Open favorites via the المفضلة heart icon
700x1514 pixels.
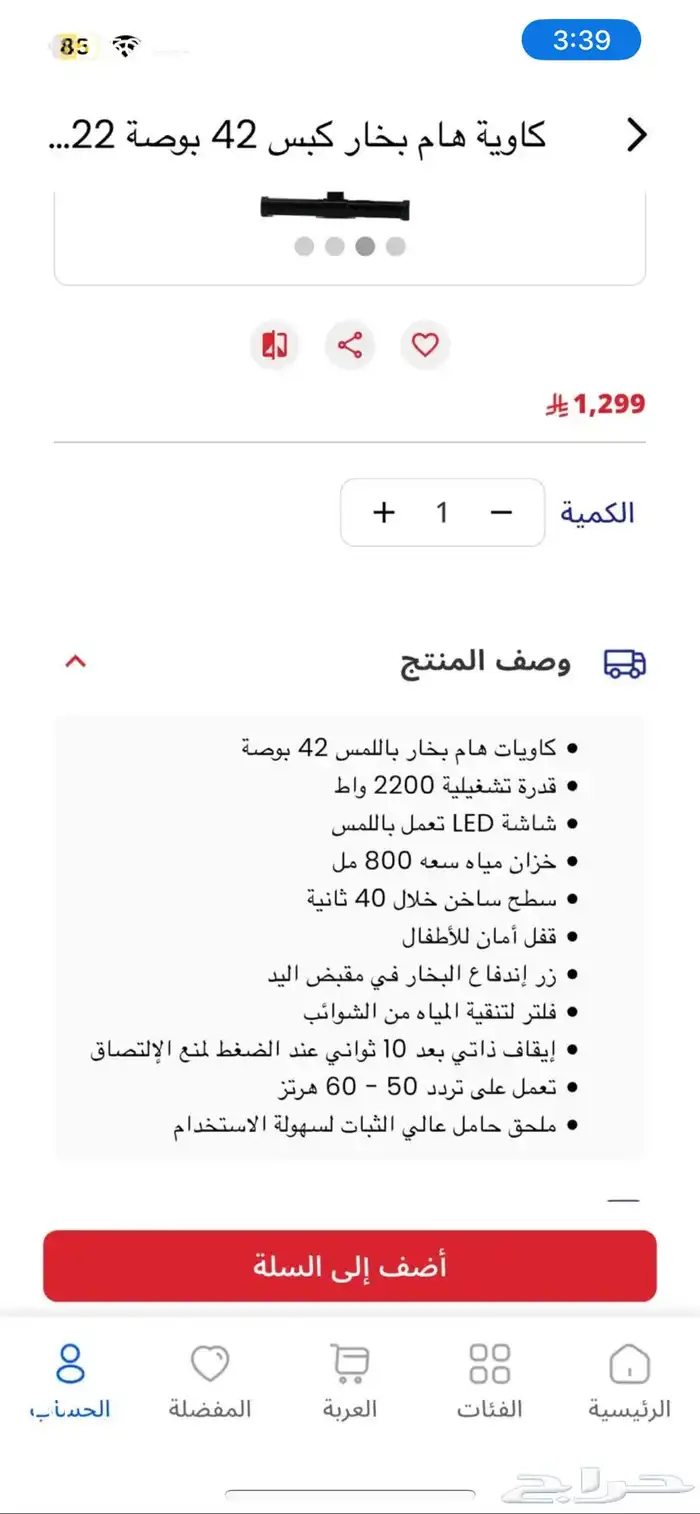coord(209,1379)
